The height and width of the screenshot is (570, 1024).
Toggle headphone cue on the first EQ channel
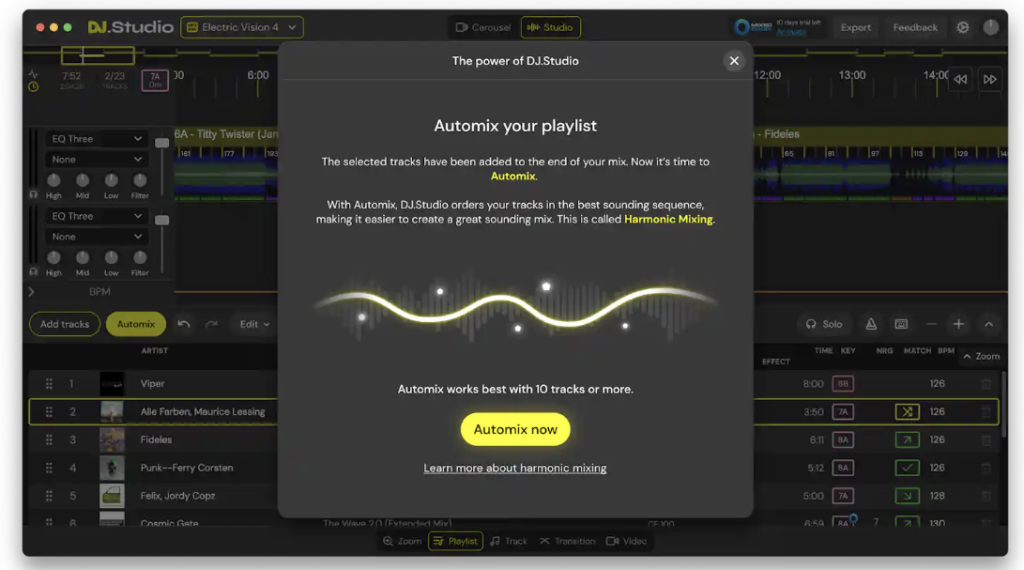click(x=33, y=195)
